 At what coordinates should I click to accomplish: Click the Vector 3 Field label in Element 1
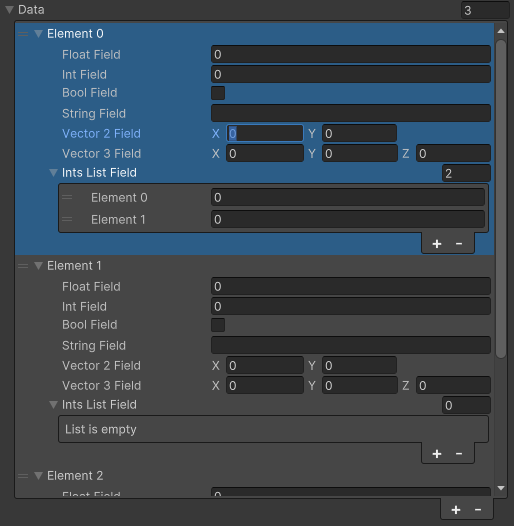(x=101, y=385)
